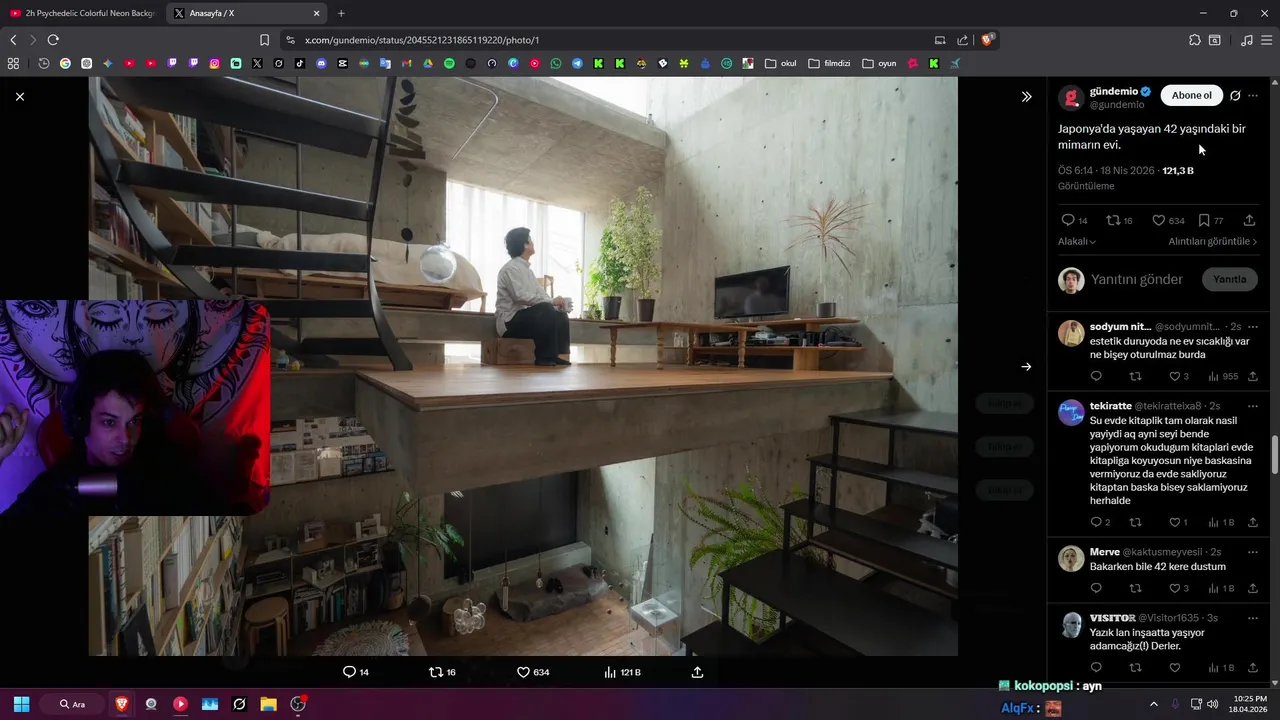Go to the next photo arrow
This screenshot has height=720, width=1280.
[x=1026, y=367]
